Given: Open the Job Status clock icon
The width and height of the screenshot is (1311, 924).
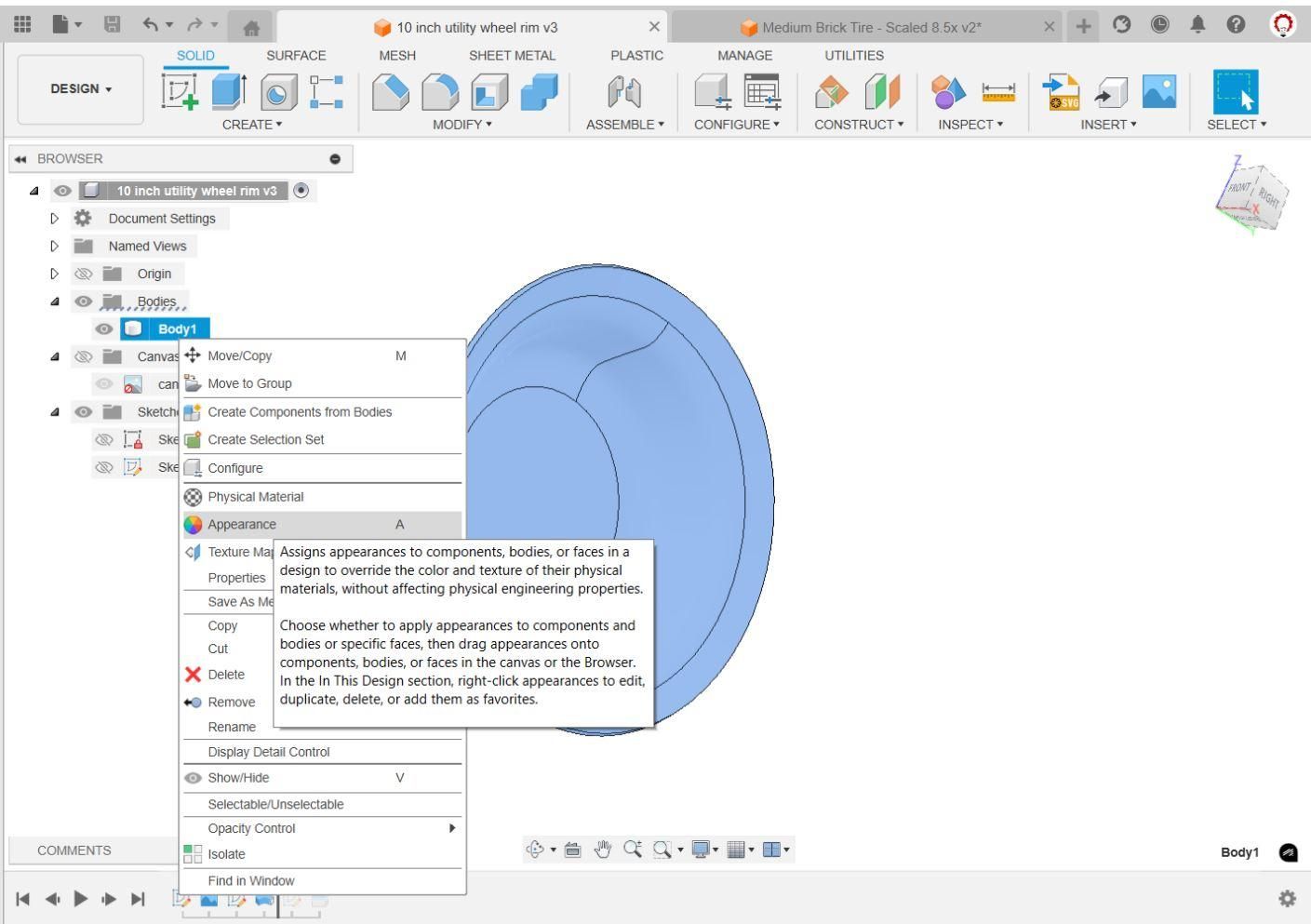Looking at the screenshot, I should 1160,26.
